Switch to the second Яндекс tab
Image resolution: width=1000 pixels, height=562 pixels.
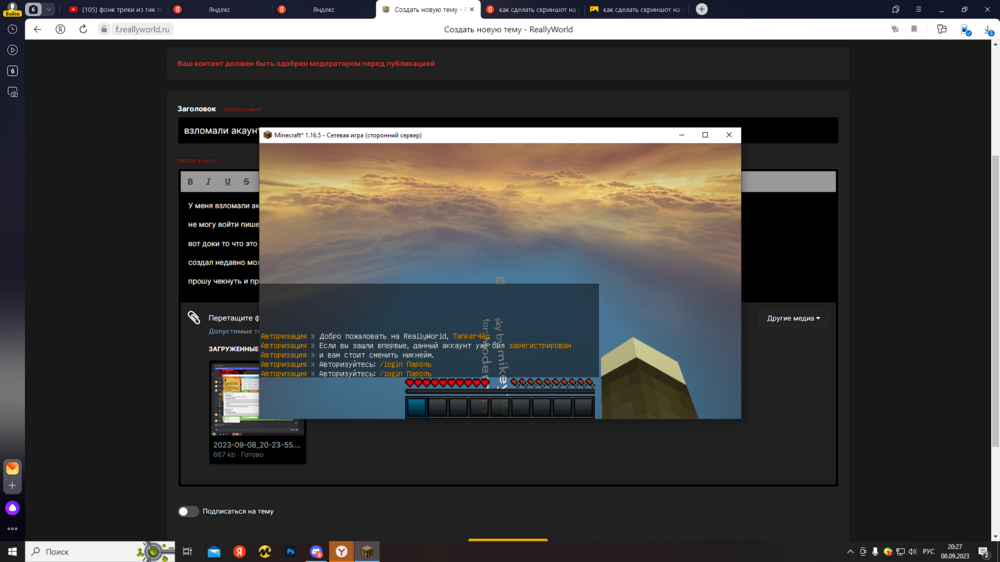[323, 10]
